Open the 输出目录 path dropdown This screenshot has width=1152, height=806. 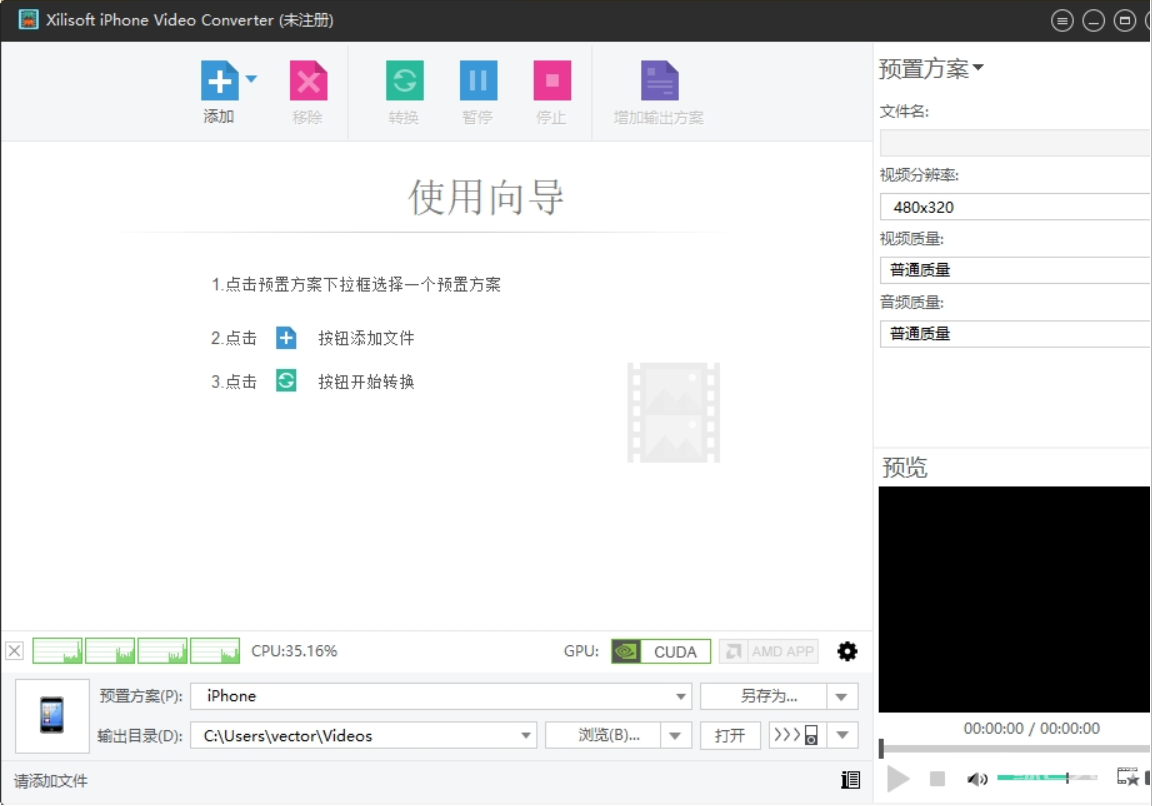coord(364,735)
